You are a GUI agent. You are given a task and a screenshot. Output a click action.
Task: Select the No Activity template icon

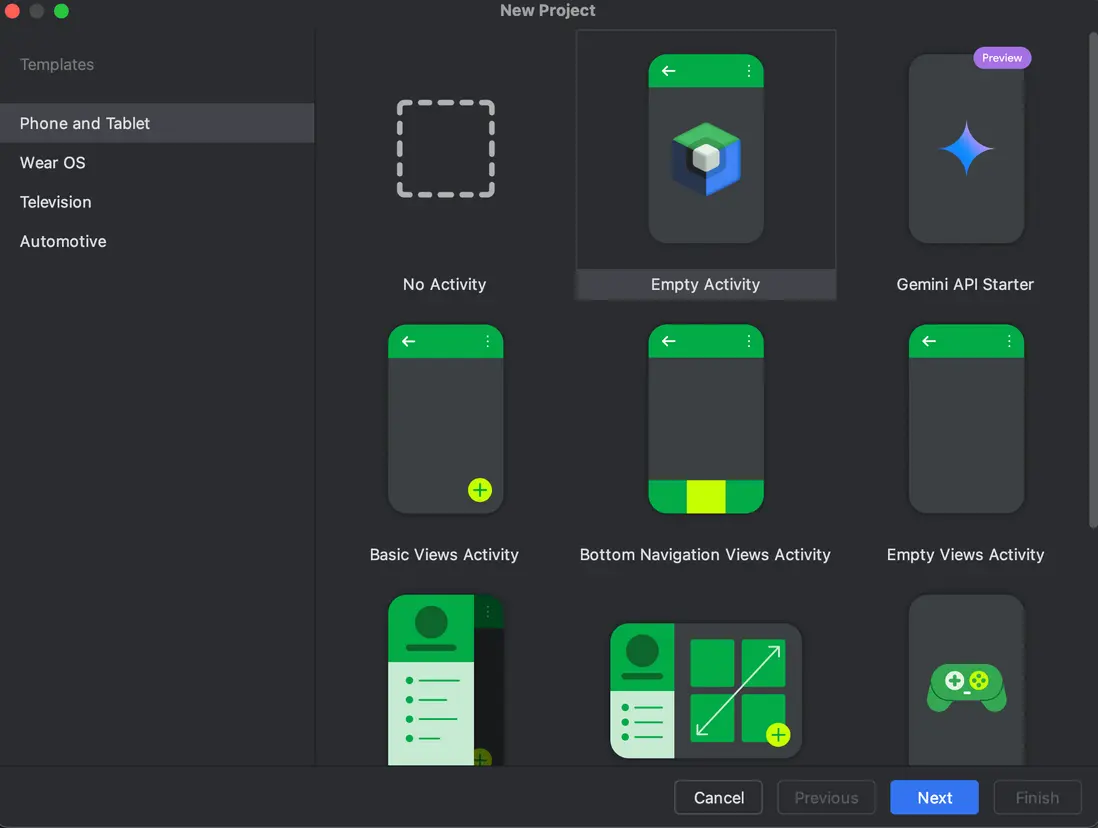445,150
